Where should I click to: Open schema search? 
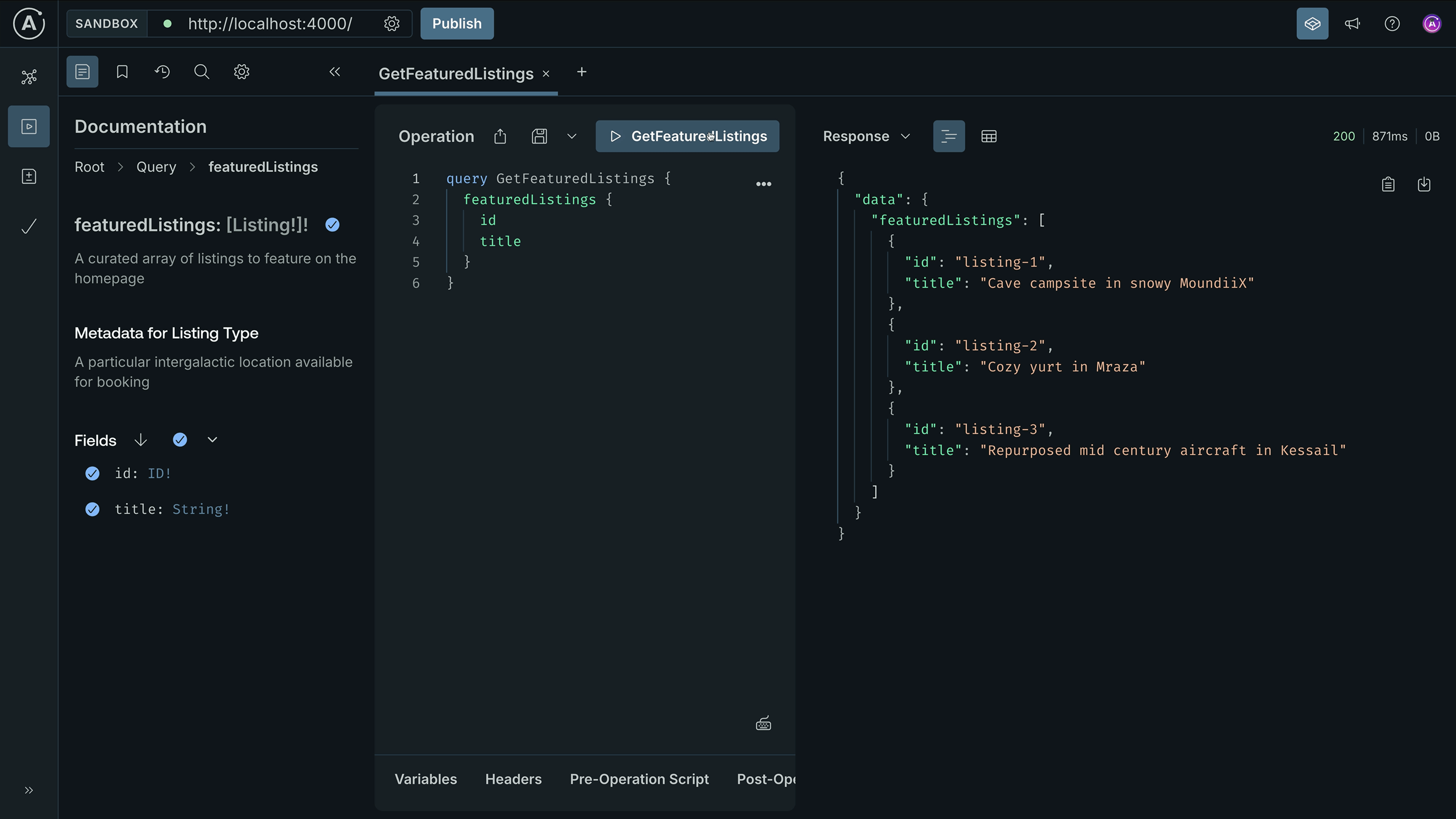(x=201, y=72)
